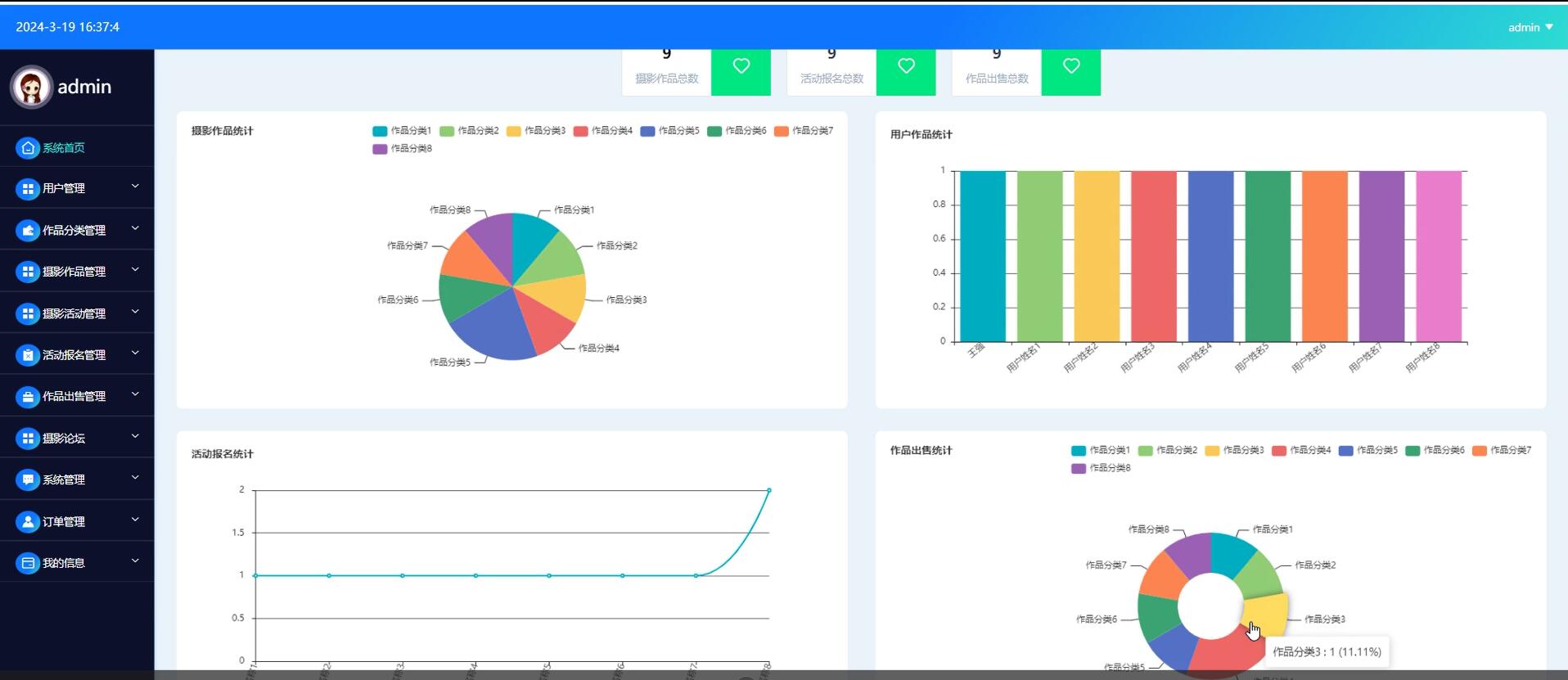This screenshot has height=680, width=1568.
Task: Expand the 订单管理 chevron arrow
Action: pyautogui.click(x=135, y=520)
